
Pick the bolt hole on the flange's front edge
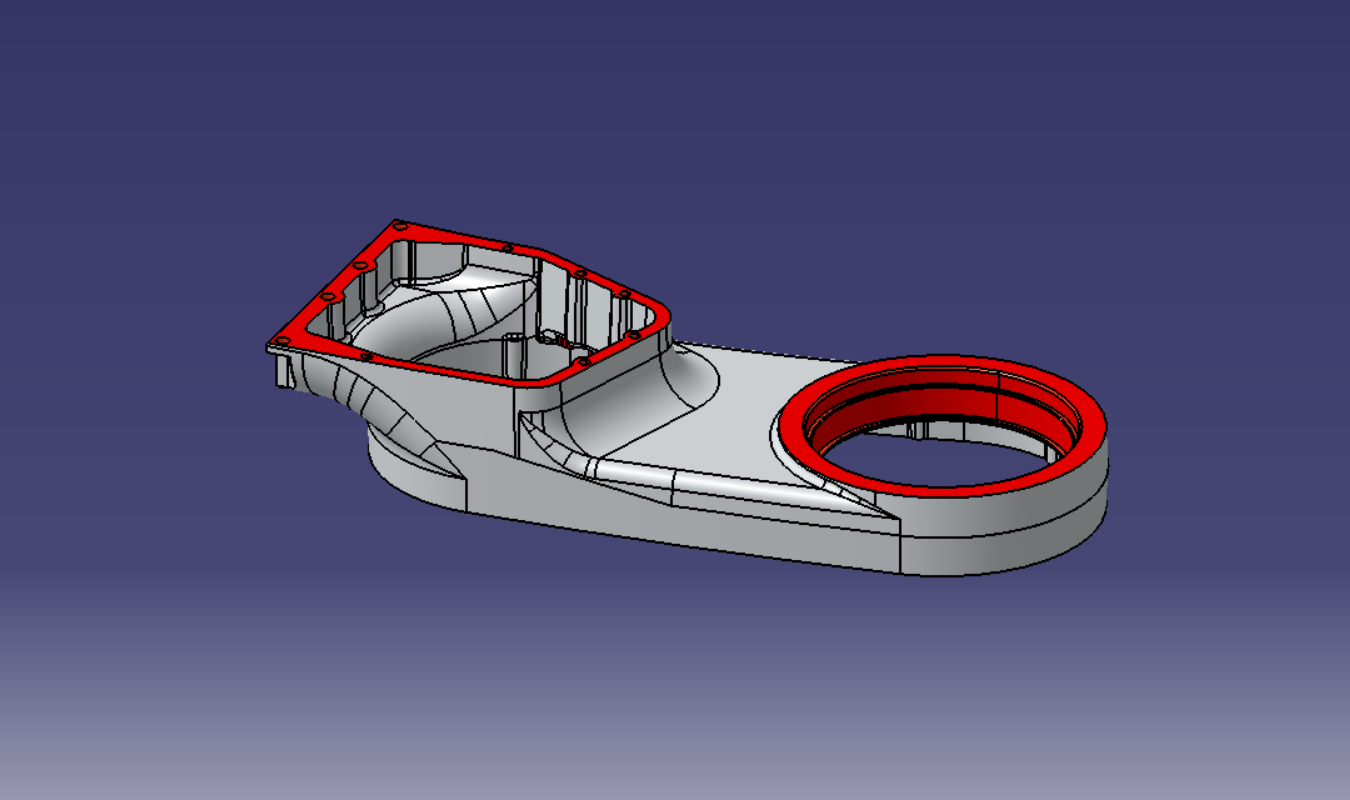365,355
